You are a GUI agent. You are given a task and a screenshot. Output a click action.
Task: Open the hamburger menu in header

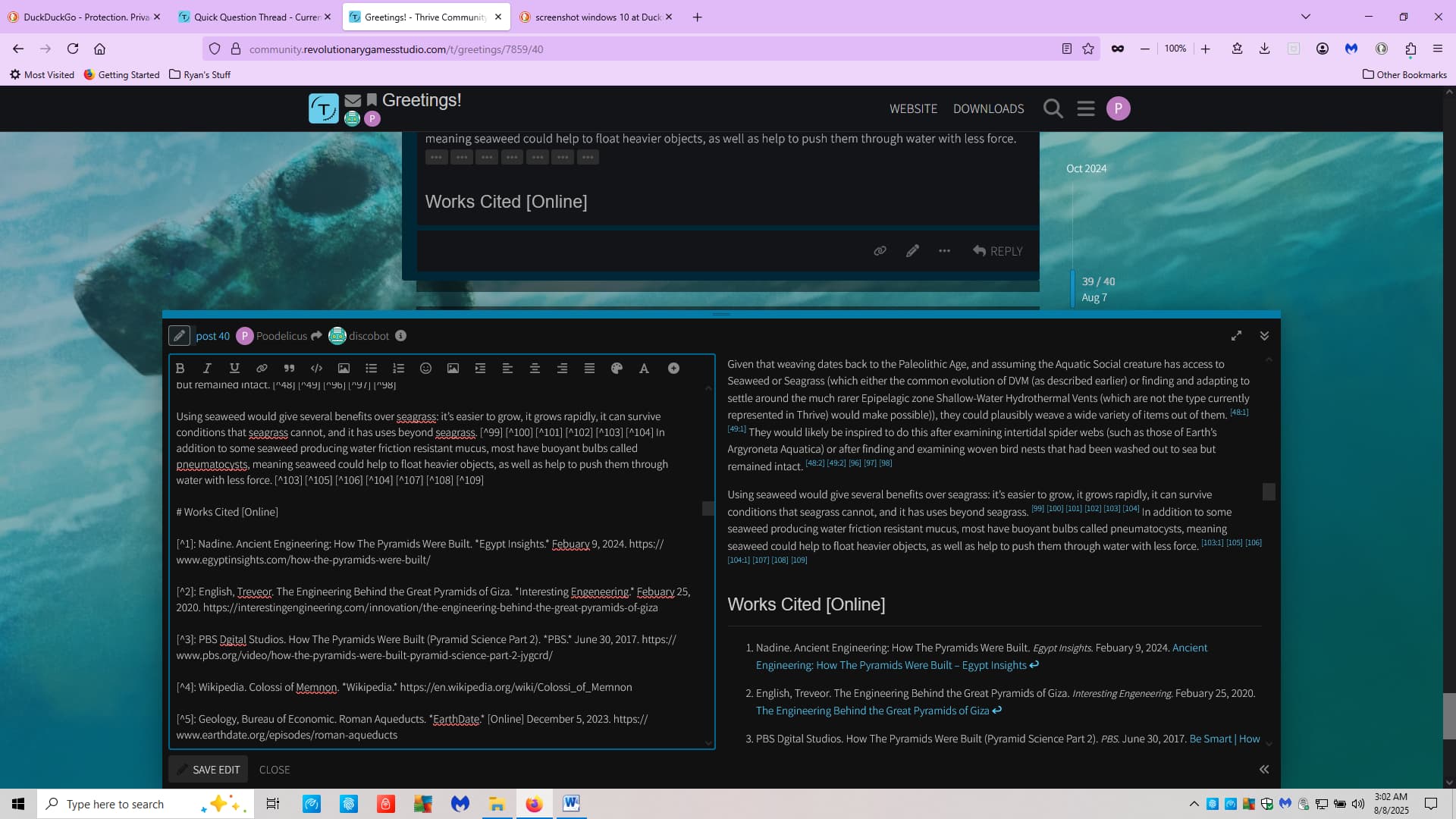[1086, 109]
